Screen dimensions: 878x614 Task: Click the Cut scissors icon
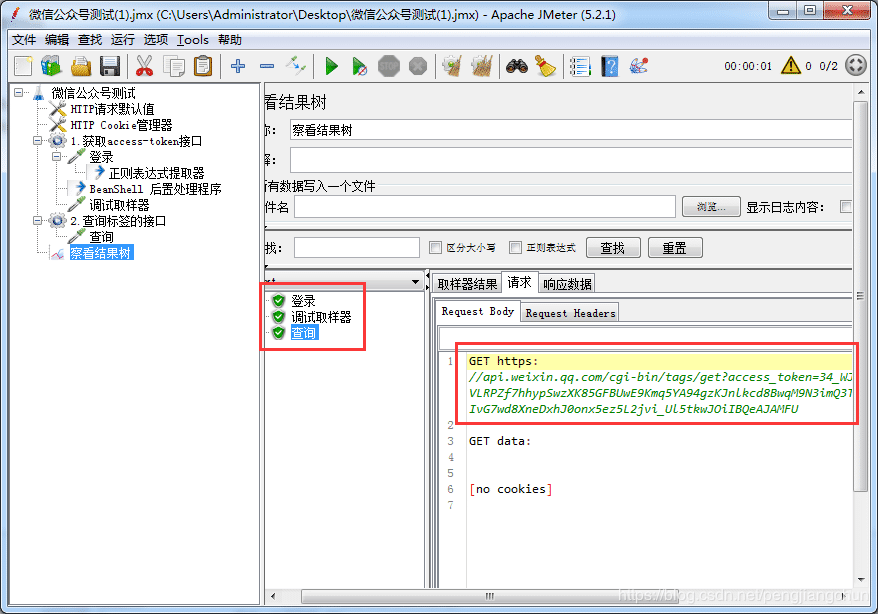pyautogui.click(x=144, y=66)
